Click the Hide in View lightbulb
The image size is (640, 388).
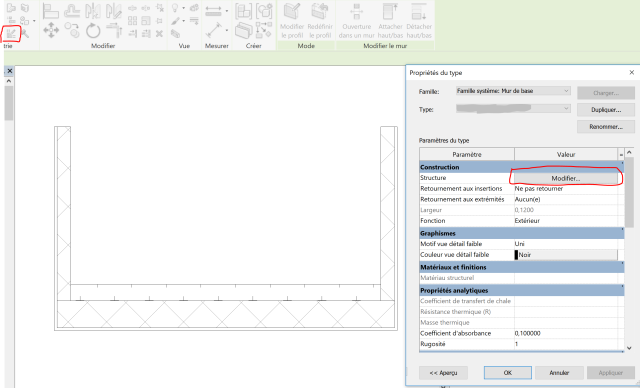coord(175,7)
